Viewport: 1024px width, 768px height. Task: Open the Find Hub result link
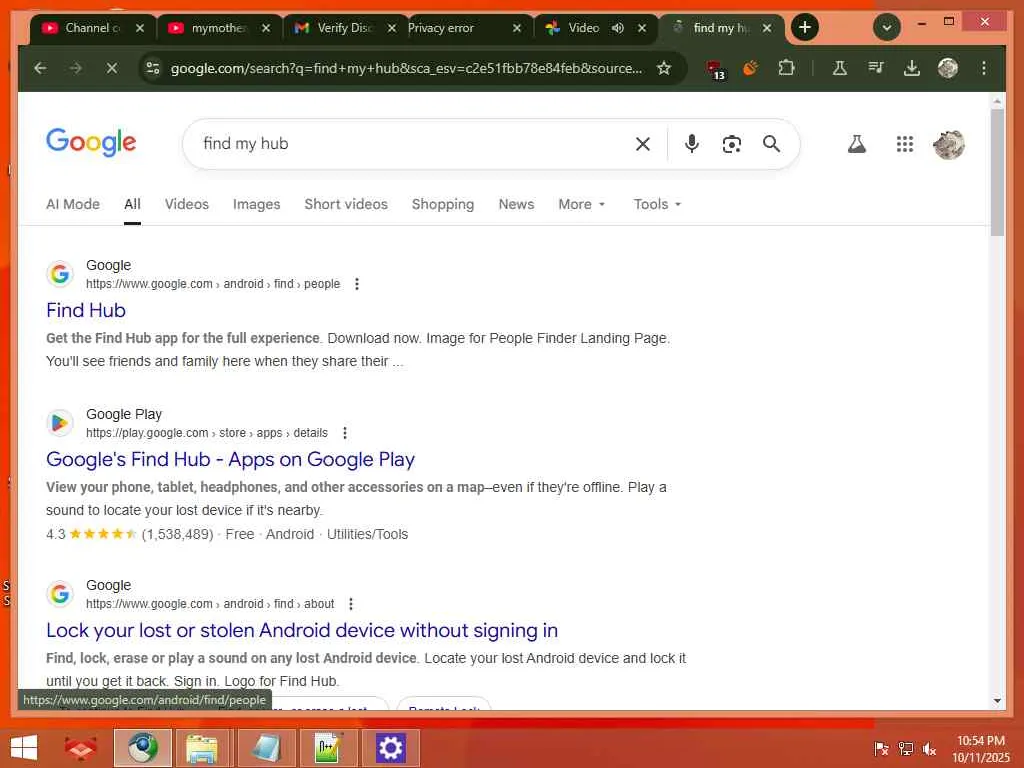(x=86, y=310)
